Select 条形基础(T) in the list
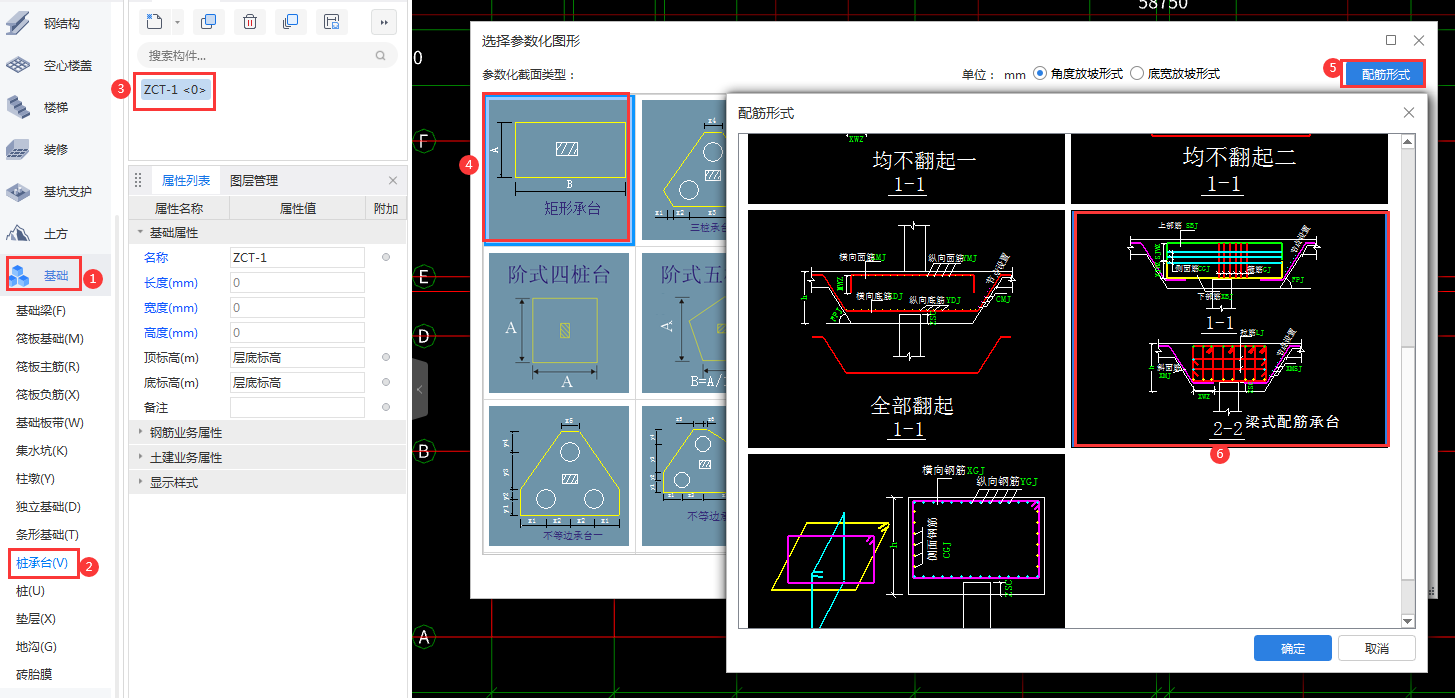This screenshot has width=1455, height=698. pyautogui.click(x=48, y=535)
